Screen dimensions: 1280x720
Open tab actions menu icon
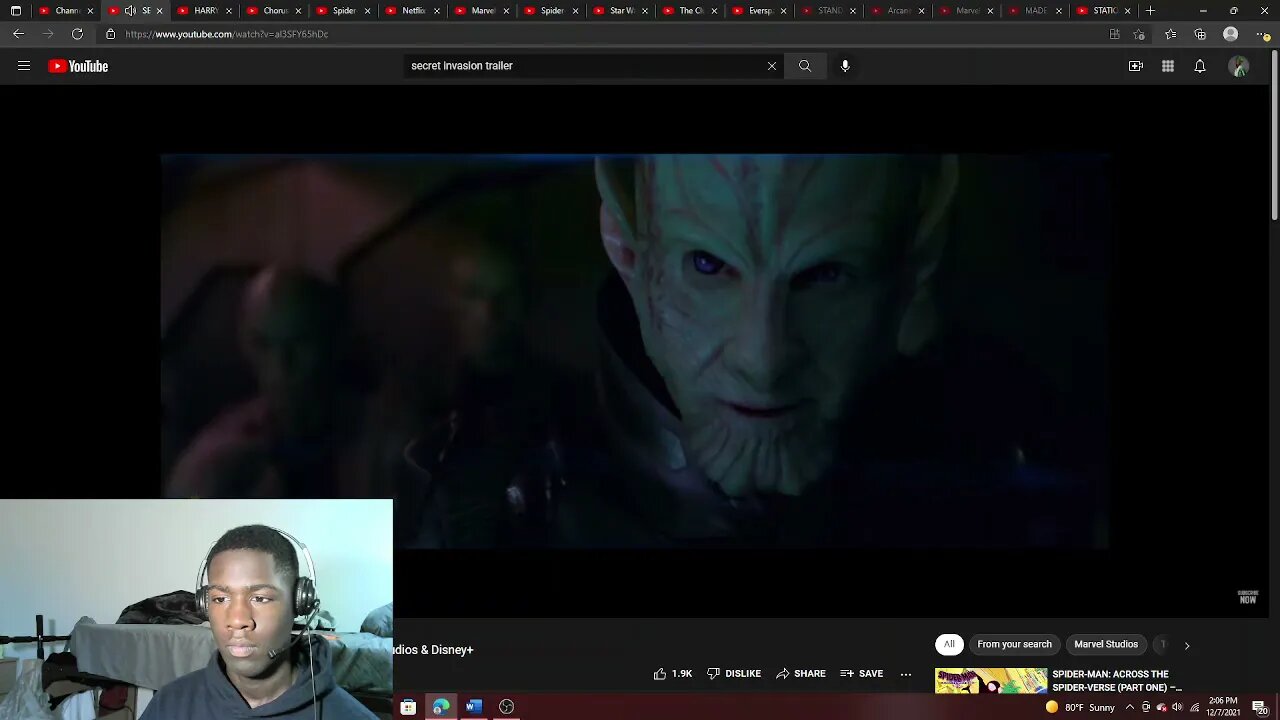[15, 11]
